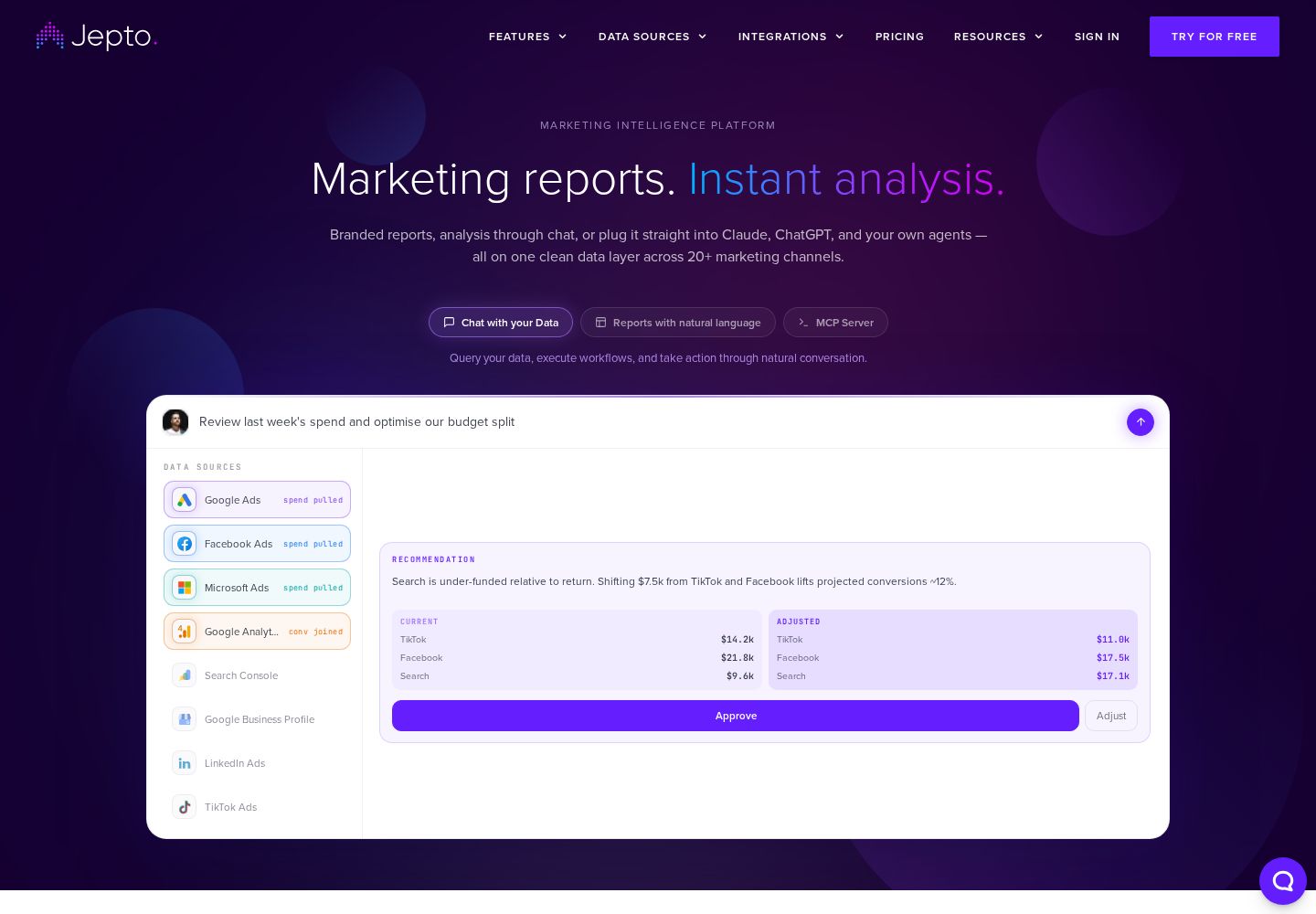Open the chat support widget icon
The width and height of the screenshot is (1316, 914).
pos(1283,881)
